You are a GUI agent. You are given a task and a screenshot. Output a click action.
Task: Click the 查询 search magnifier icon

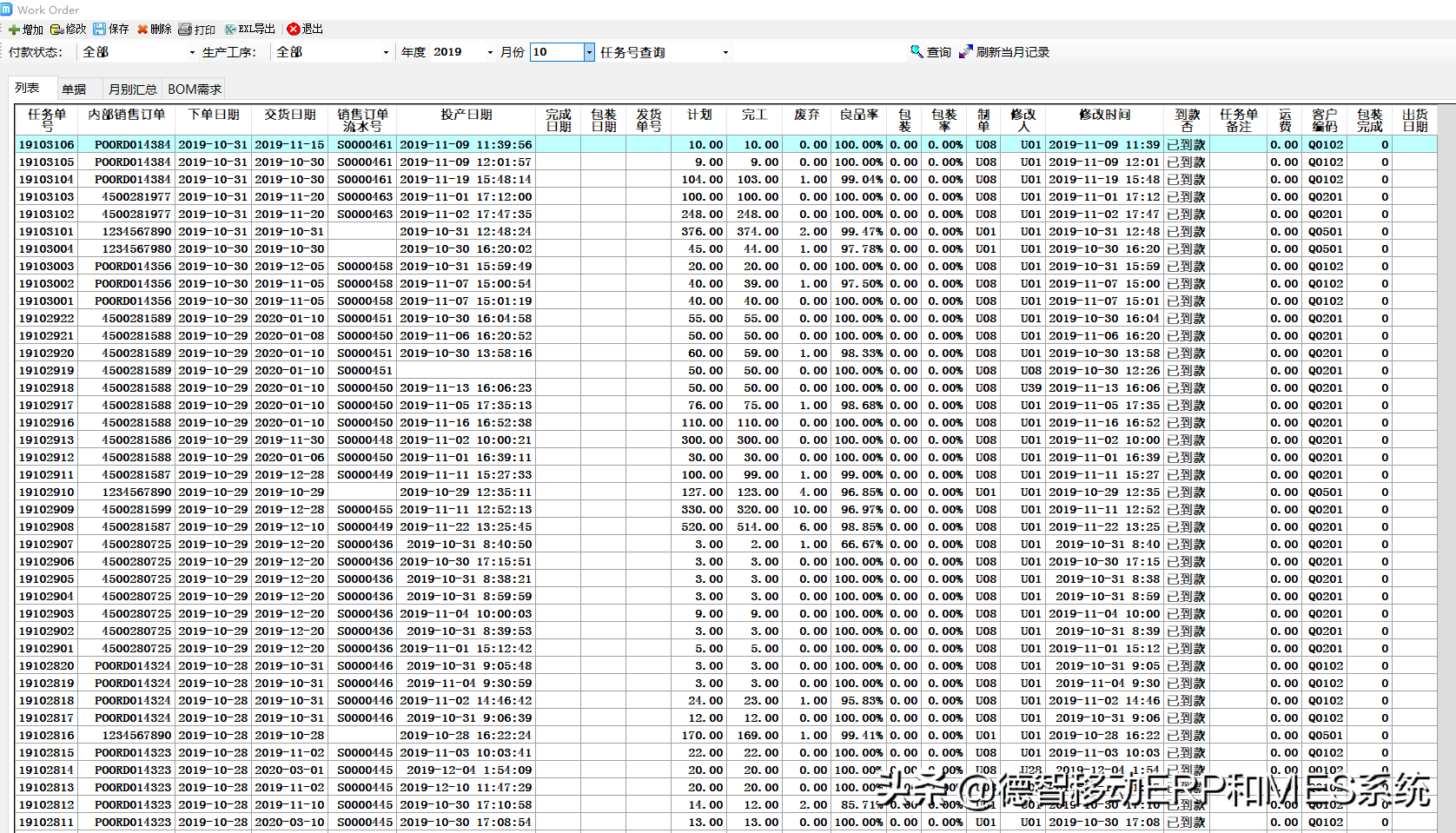coord(917,51)
